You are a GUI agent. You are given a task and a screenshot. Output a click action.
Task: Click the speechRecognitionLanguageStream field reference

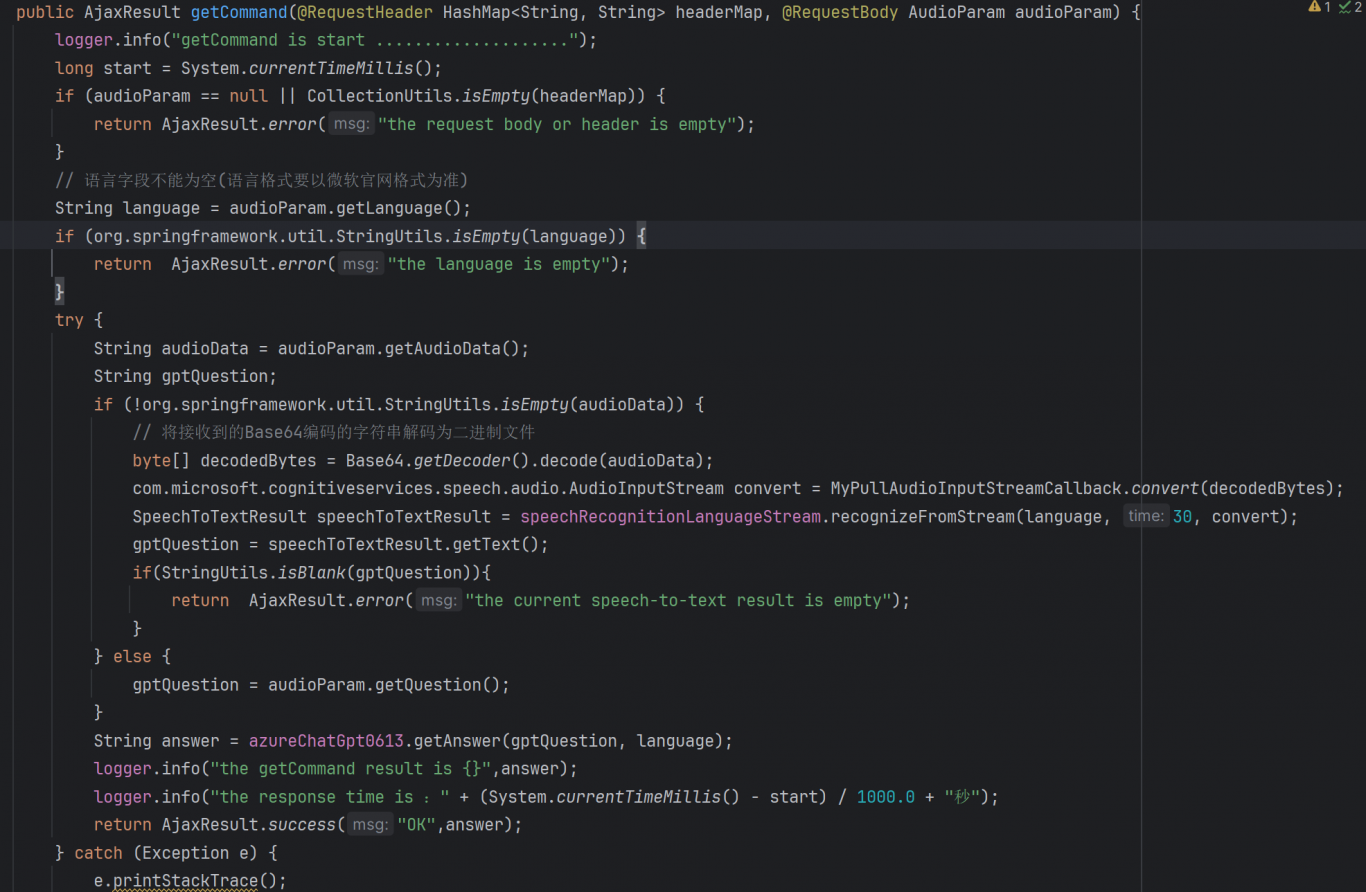pyautogui.click(x=671, y=516)
